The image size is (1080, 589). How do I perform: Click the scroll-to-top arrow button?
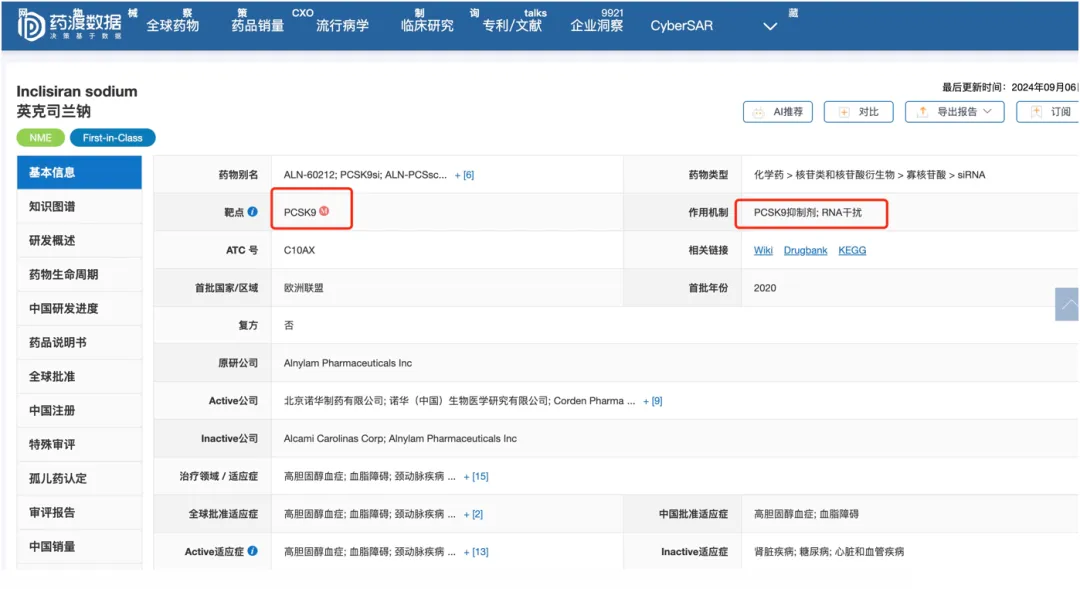click(x=1067, y=304)
